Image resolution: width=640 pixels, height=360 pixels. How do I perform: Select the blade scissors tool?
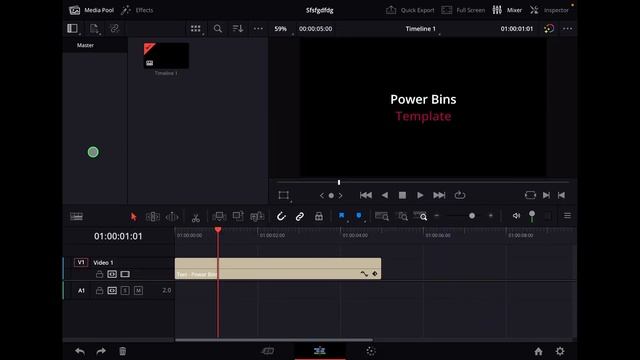point(196,217)
